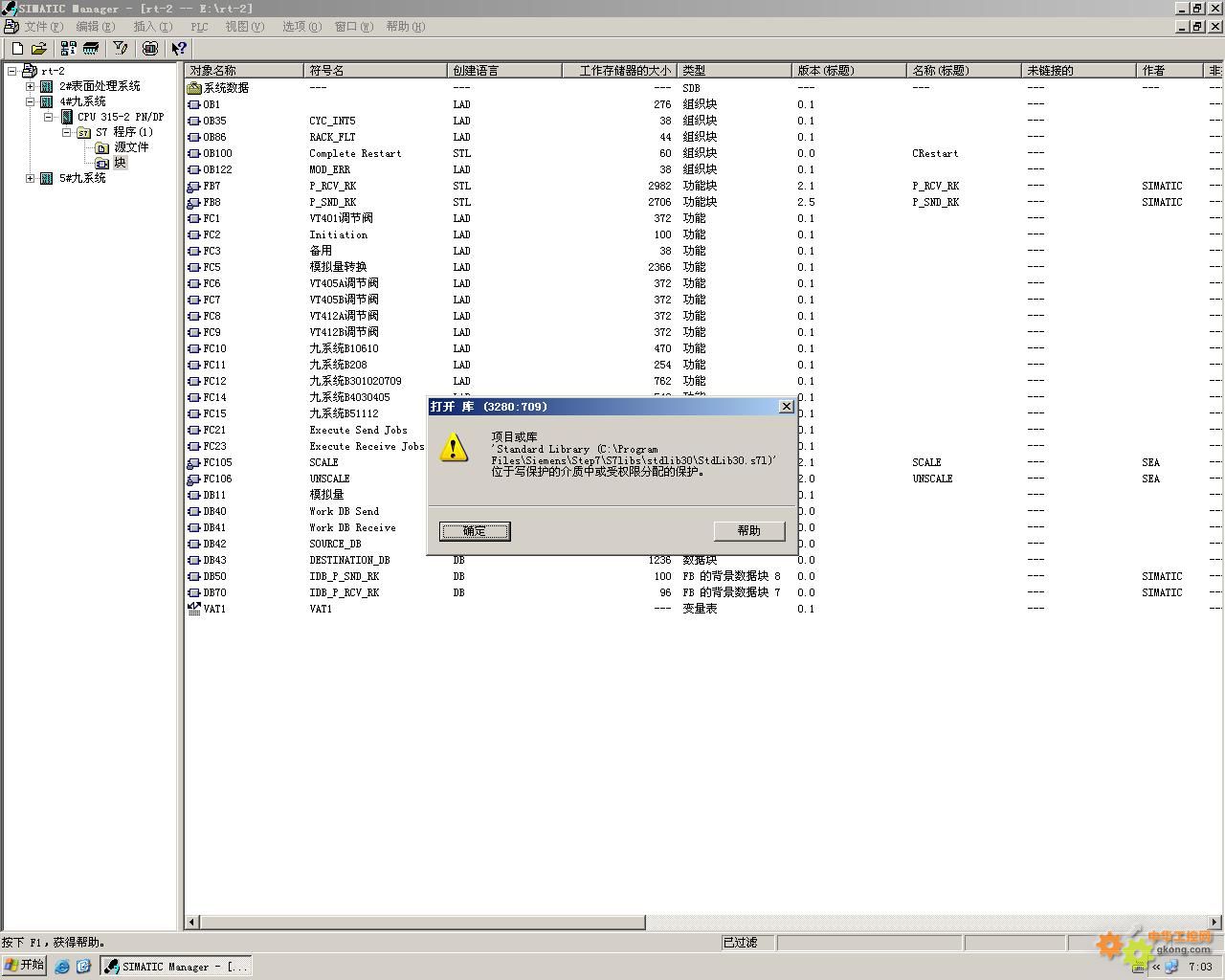Click the IDB_P_SND_RK symbol name
Screen dimensions: 1225x980
coord(344,576)
